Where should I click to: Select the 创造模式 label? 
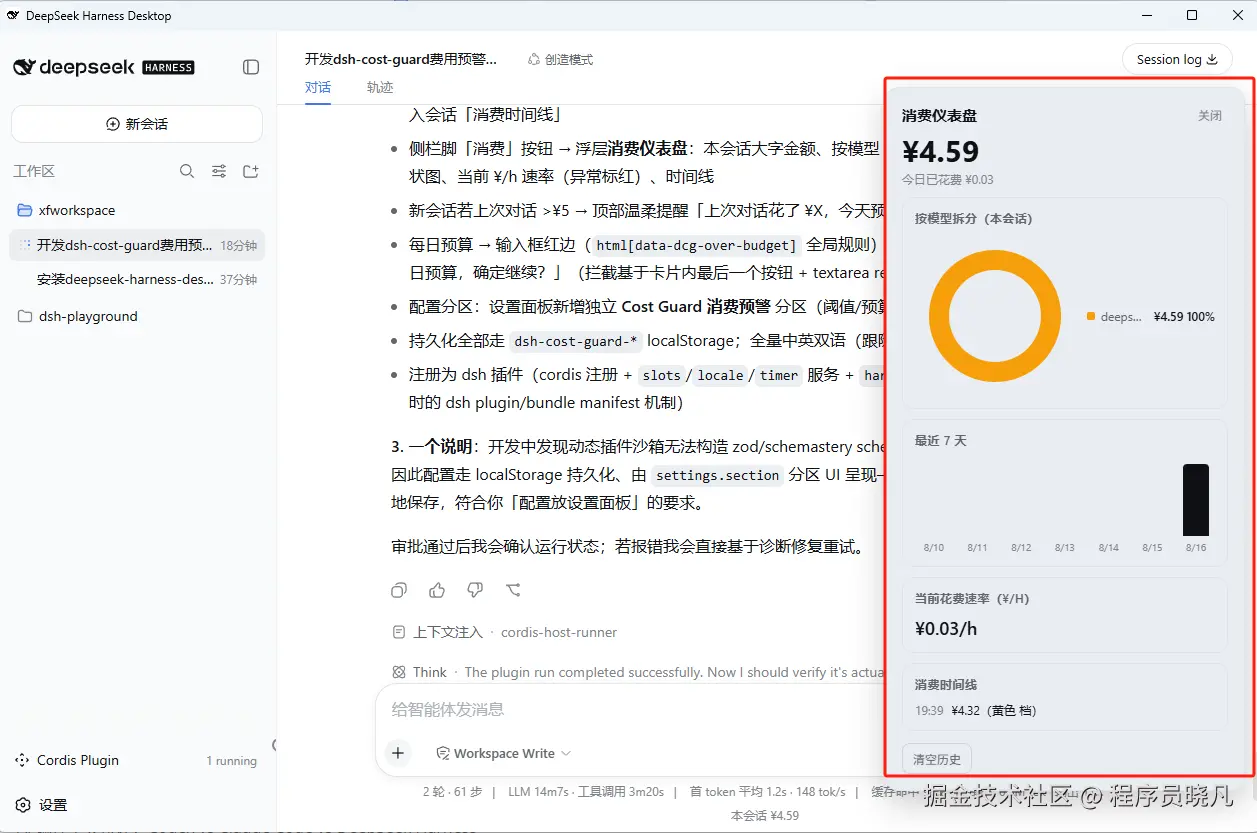(569, 59)
